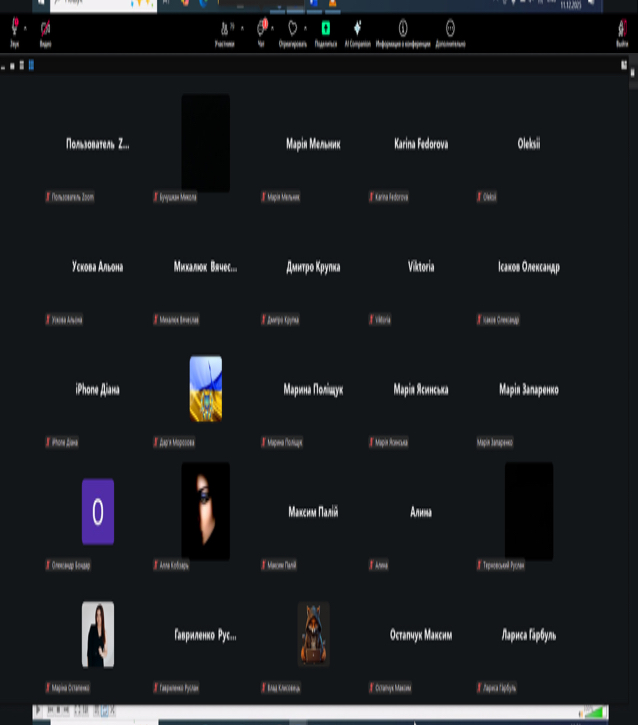
Task: Click the green Поделиться share screen icon
Action: point(325,30)
